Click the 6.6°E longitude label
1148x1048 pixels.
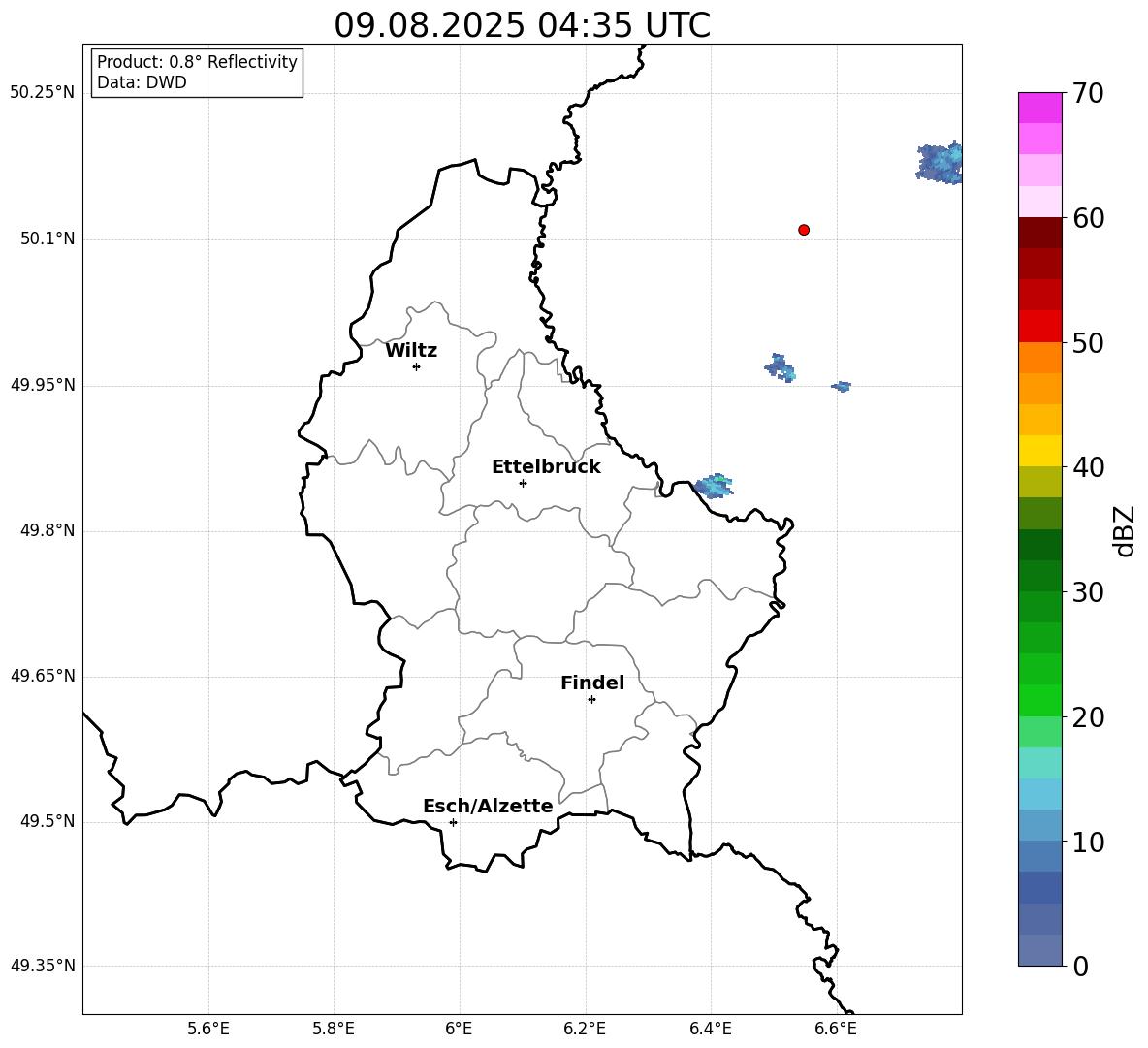[836, 1029]
